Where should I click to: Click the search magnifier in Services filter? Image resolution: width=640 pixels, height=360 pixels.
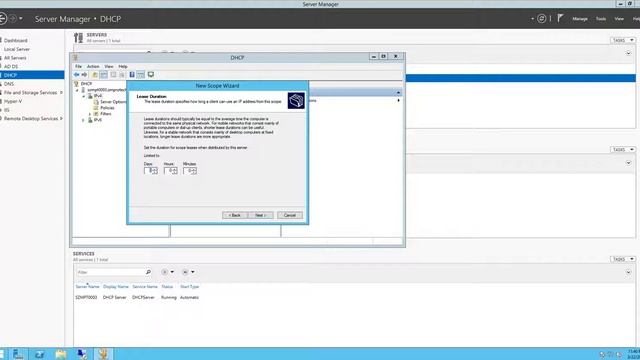pos(148,272)
